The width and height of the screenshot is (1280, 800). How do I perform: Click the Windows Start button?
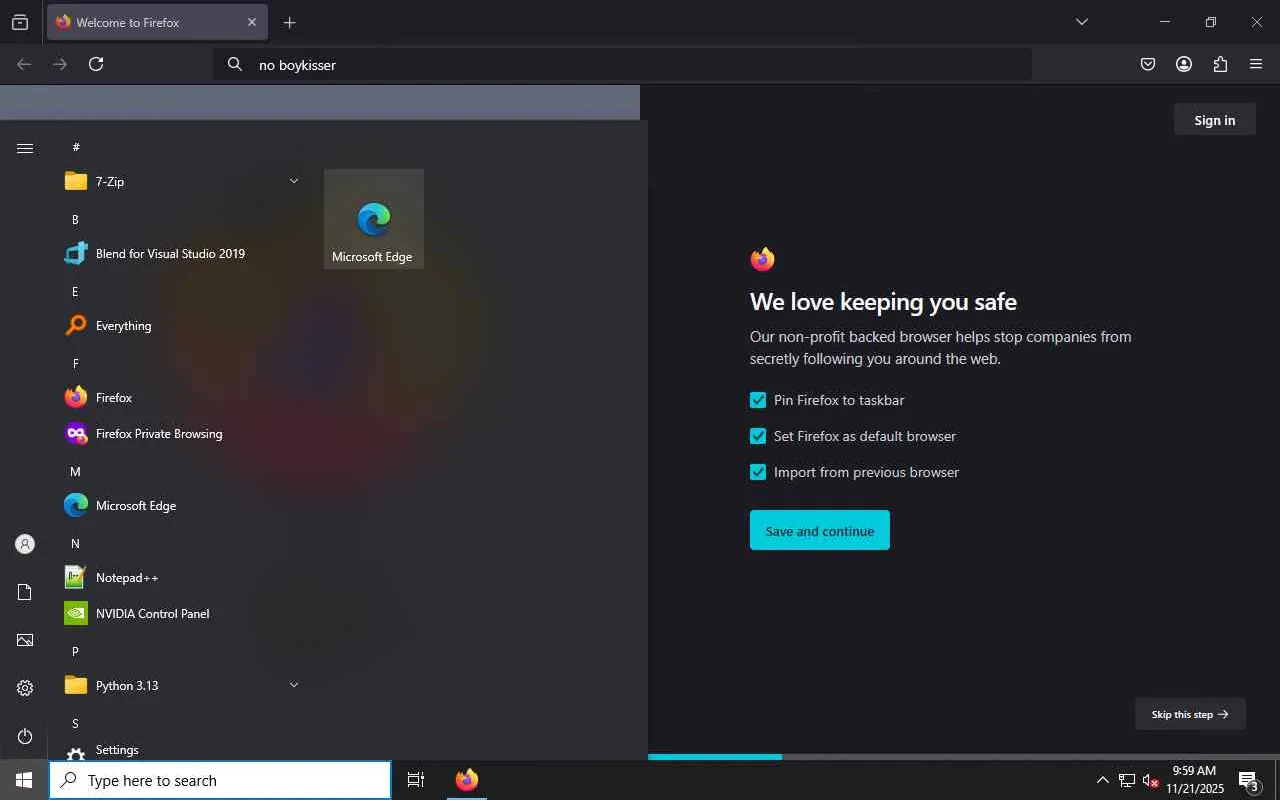[24, 780]
